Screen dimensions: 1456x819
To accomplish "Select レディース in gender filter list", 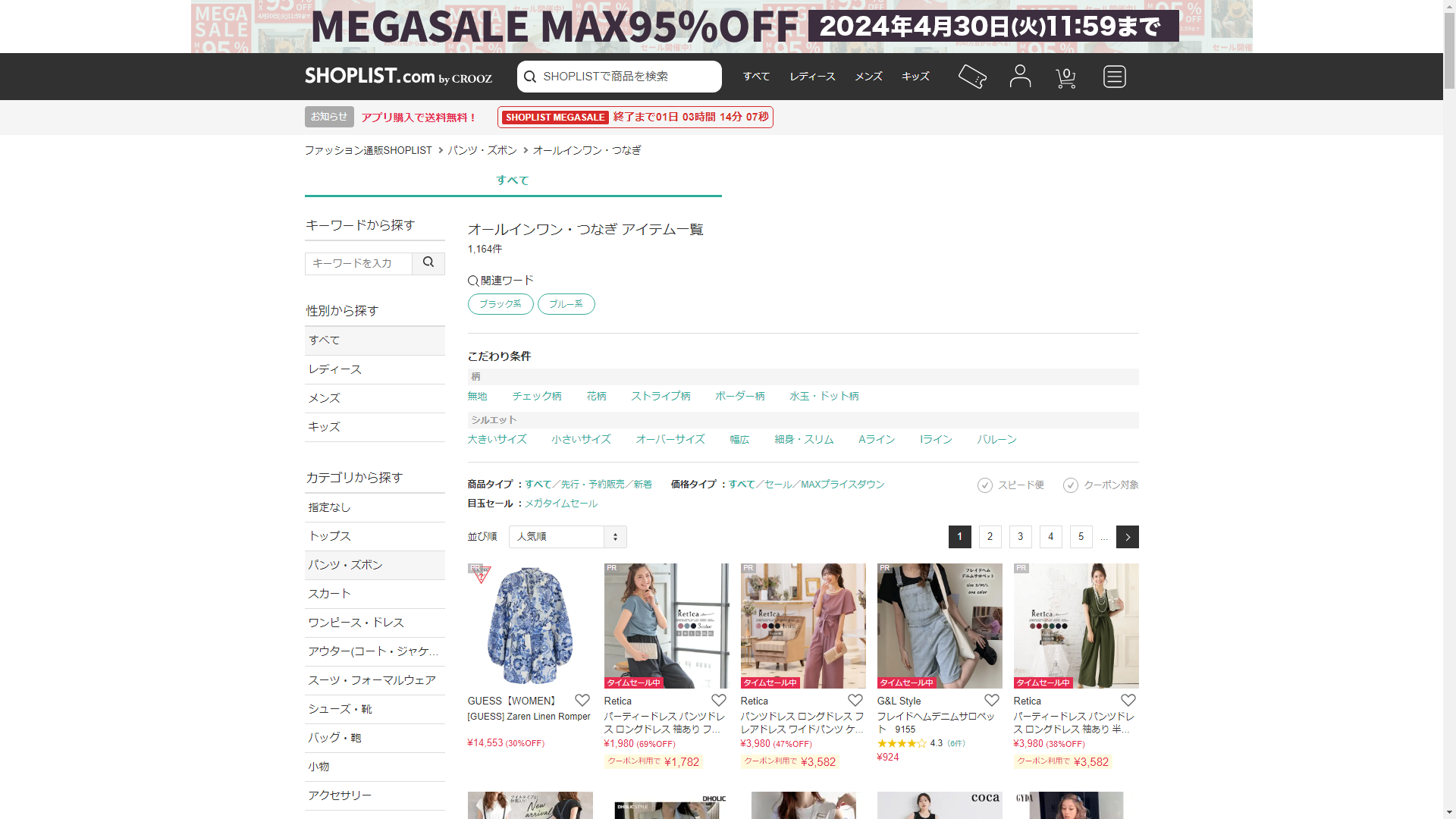I will point(335,369).
